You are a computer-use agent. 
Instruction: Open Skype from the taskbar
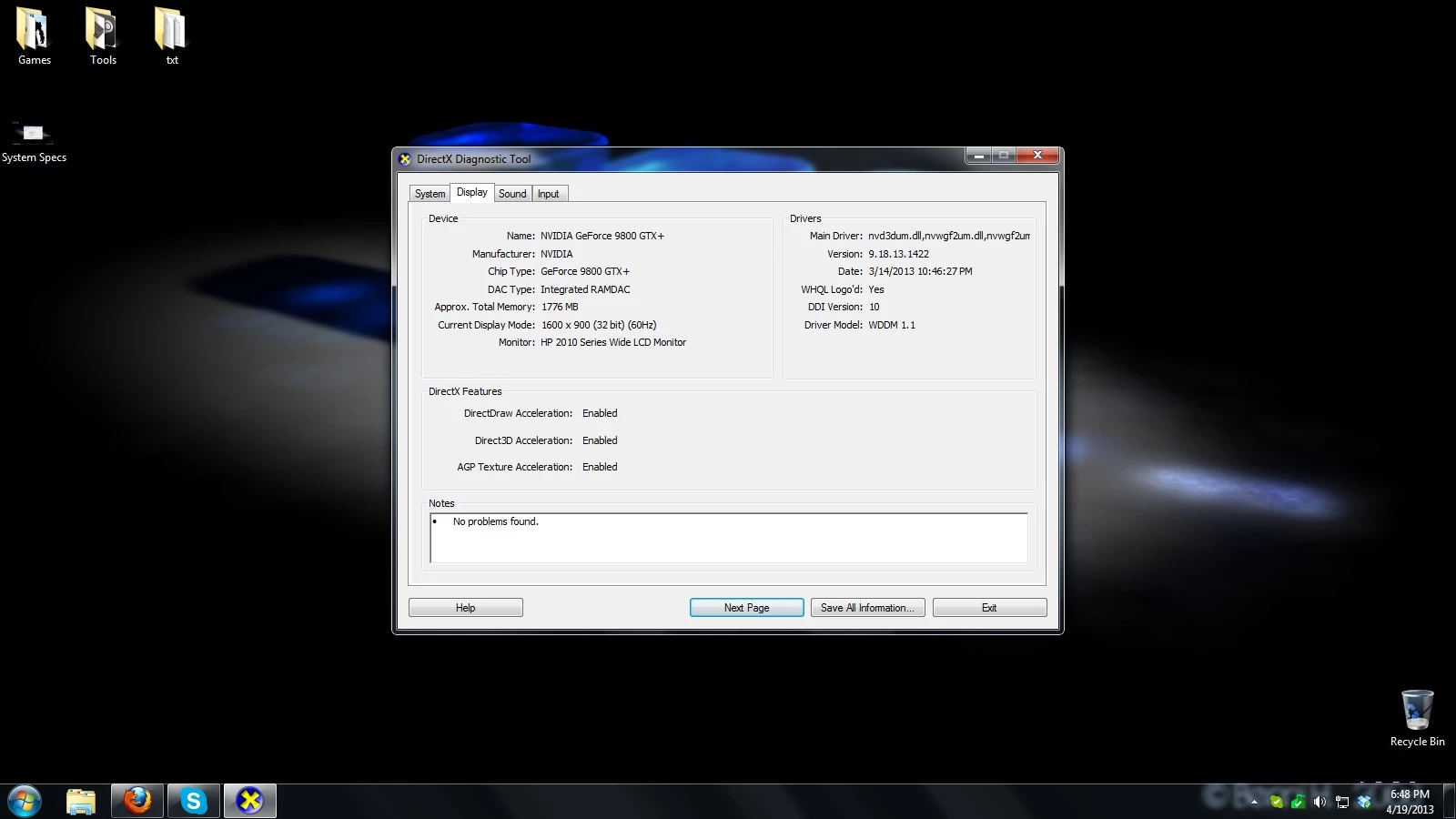[194, 801]
